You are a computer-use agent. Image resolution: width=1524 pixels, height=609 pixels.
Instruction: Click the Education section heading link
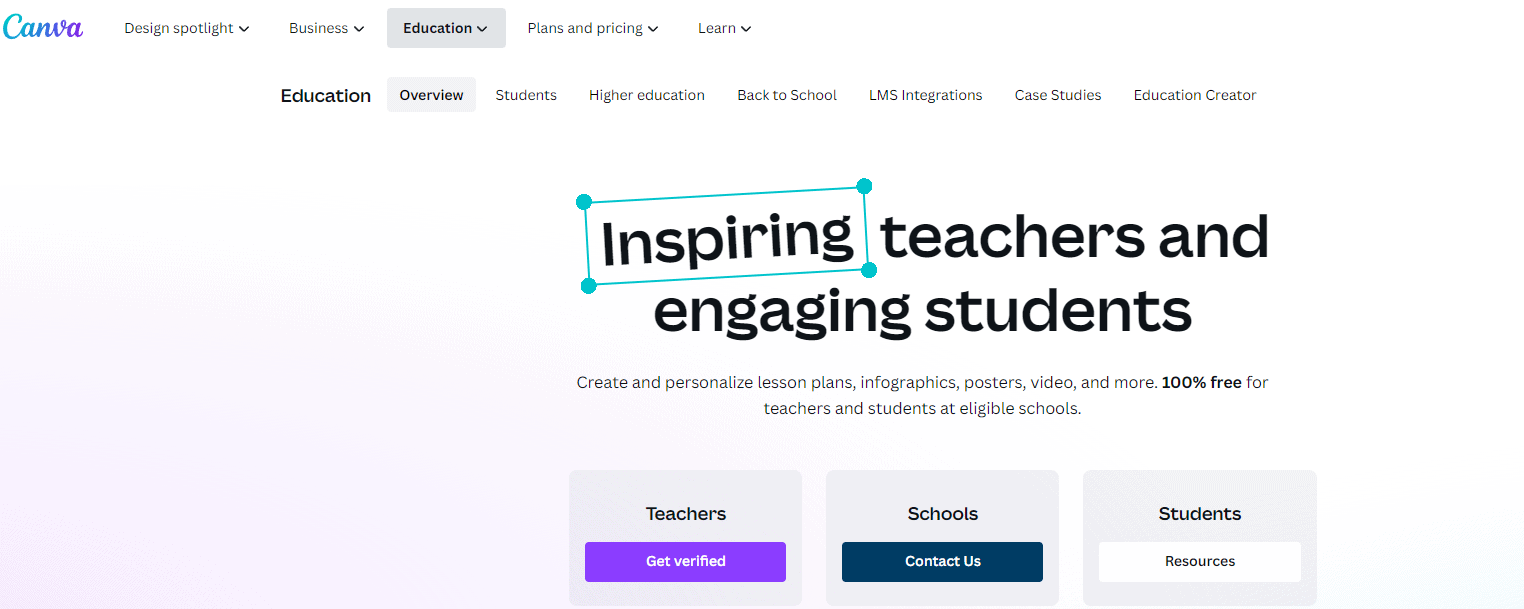(x=325, y=96)
